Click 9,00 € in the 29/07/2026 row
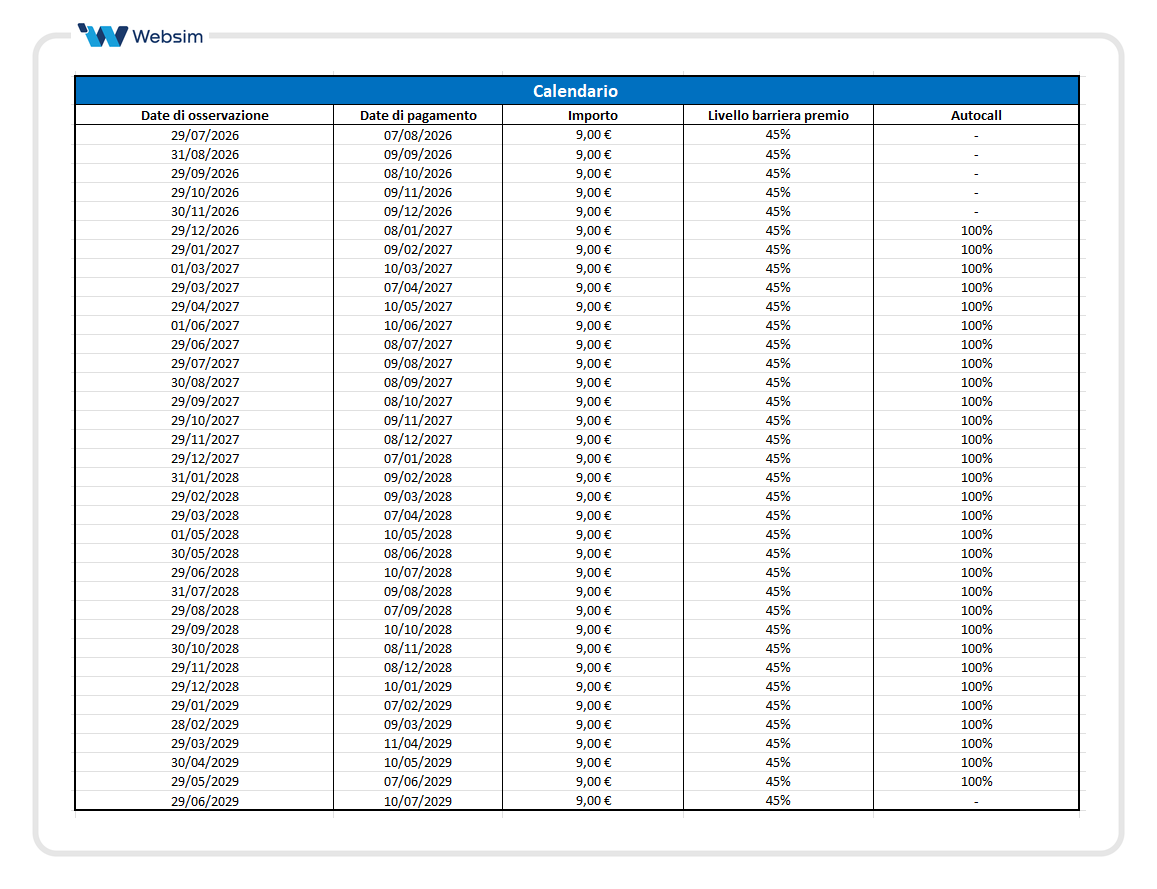Image resolution: width=1157 pixels, height=889 pixels. tap(593, 135)
